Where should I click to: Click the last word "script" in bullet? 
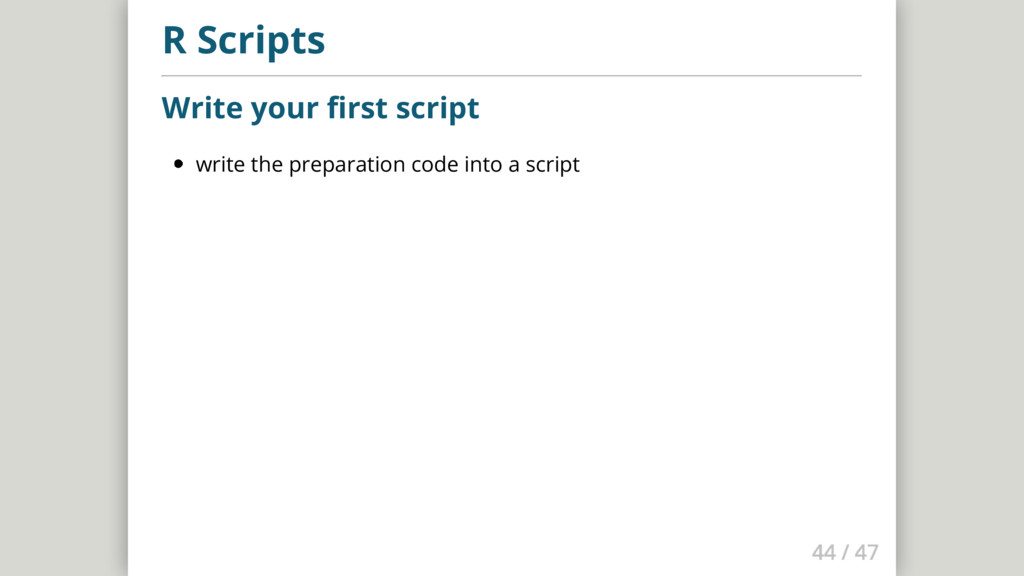tap(552, 165)
